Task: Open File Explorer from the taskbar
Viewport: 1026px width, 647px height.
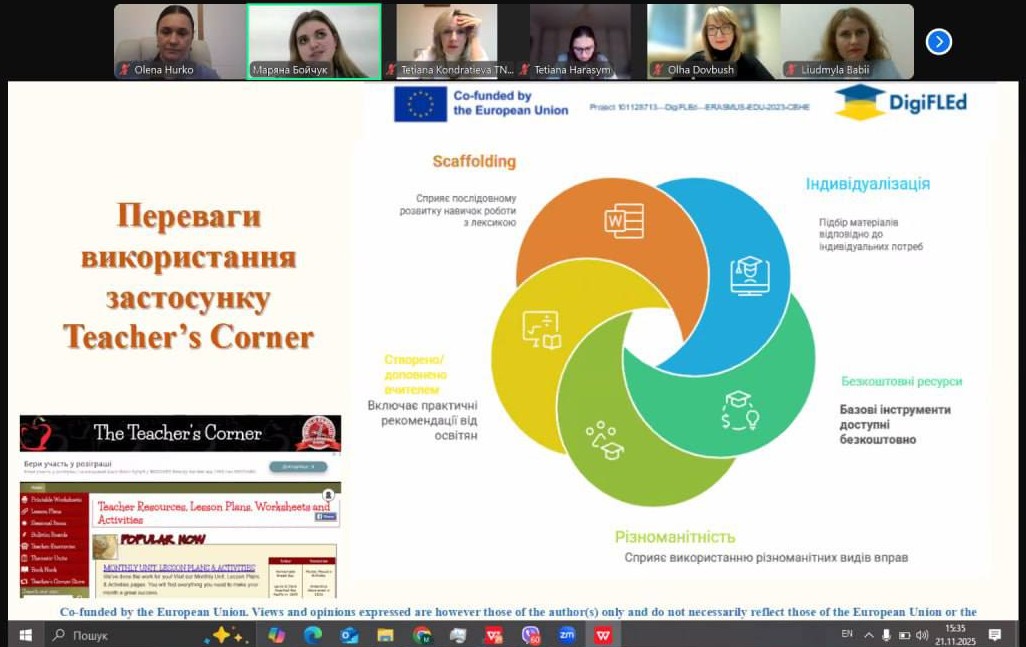Action: tap(385, 635)
